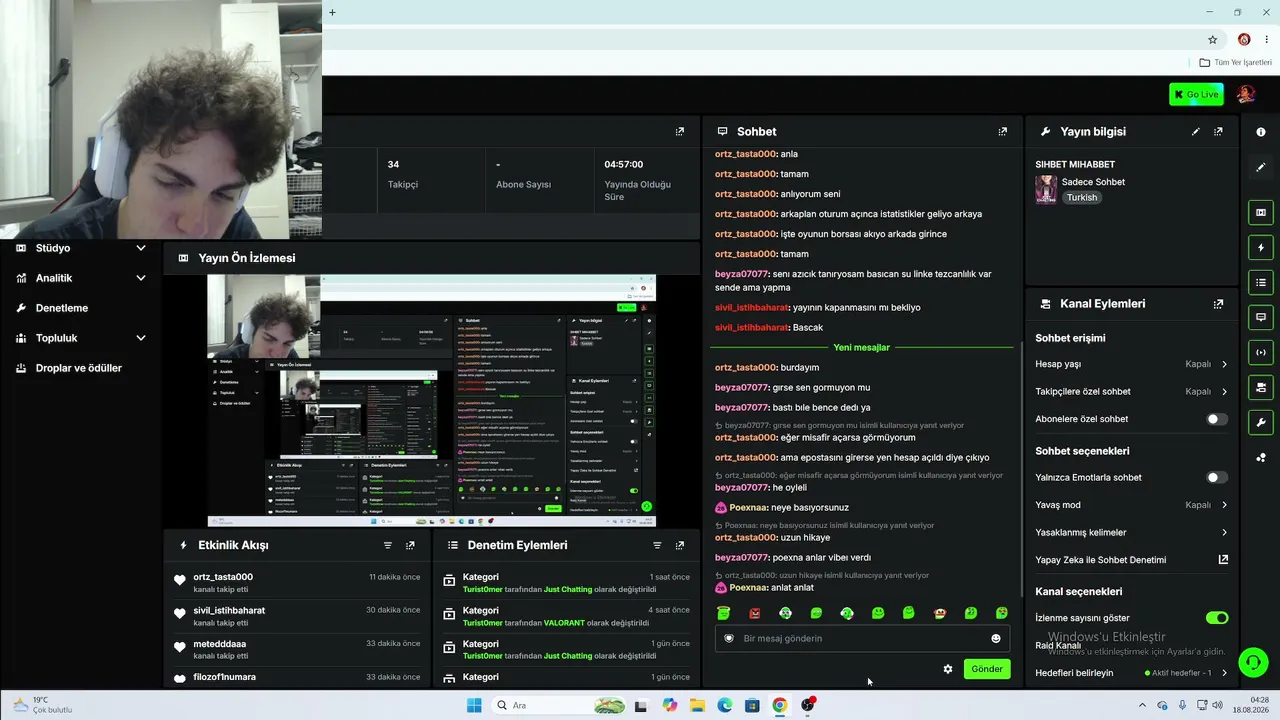Pop out the Etkinlik Akışı panel
Screen dimensions: 1280x720
click(410, 545)
